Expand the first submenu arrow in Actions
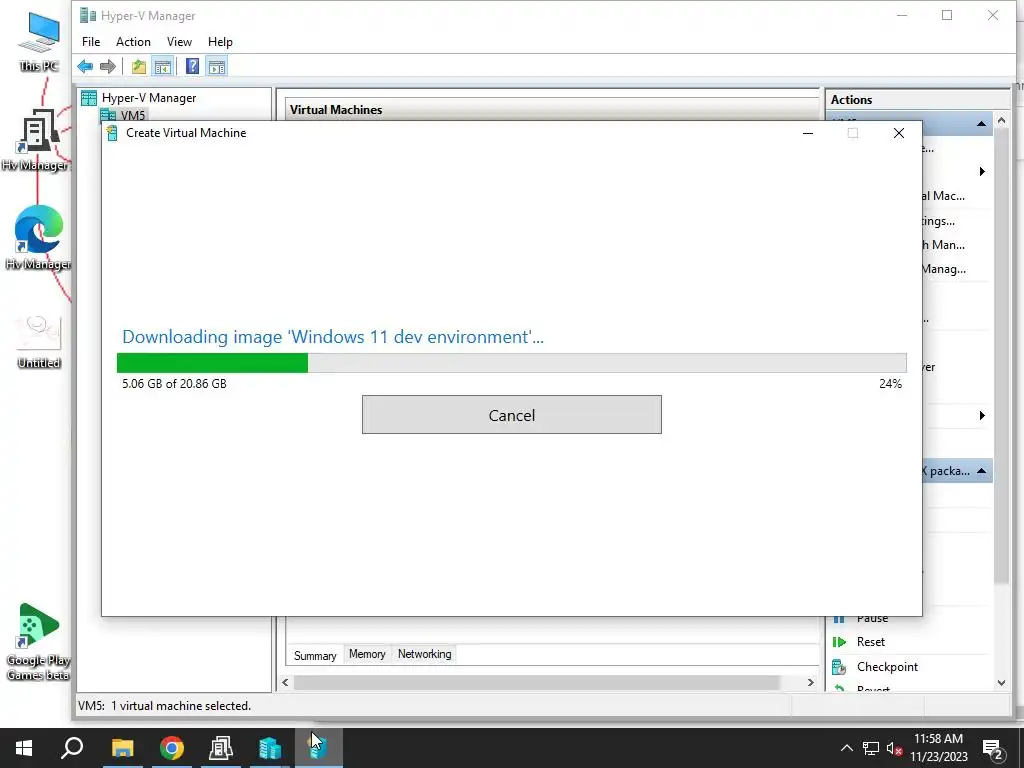The image size is (1024, 768). pyautogui.click(x=982, y=172)
